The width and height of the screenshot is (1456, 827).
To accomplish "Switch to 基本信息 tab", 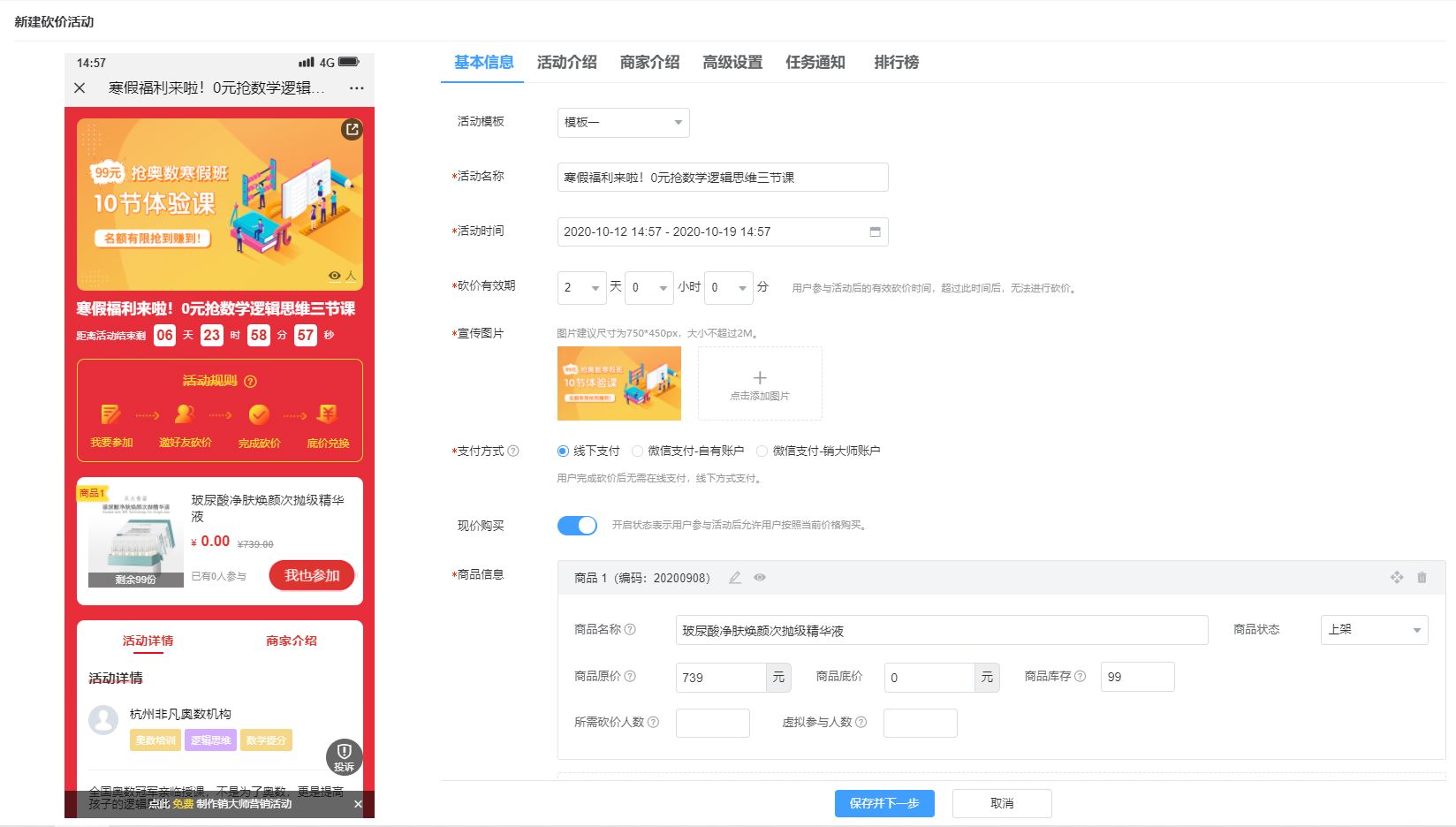I will 483,63.
